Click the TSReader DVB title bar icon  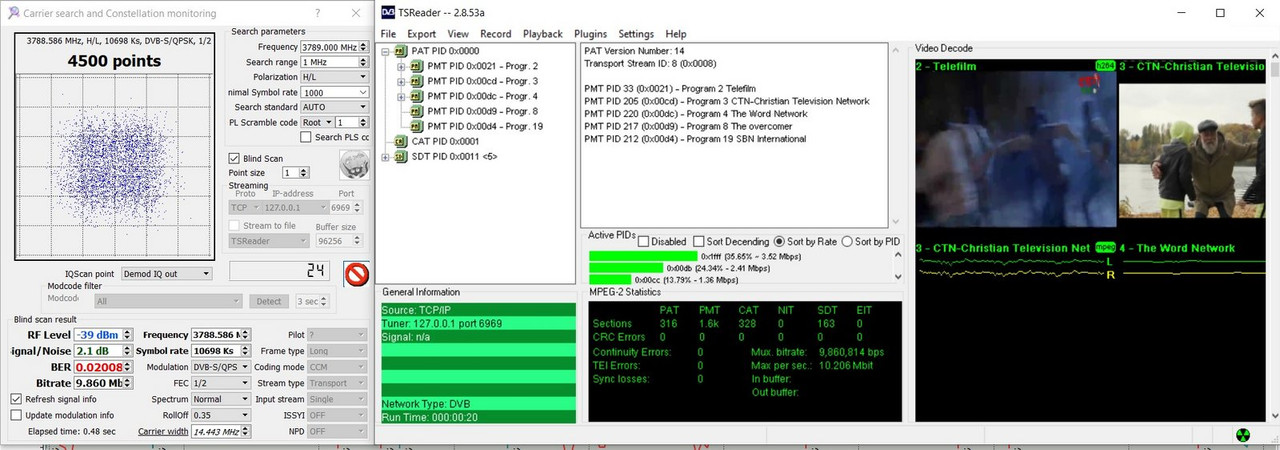[390, 13]
